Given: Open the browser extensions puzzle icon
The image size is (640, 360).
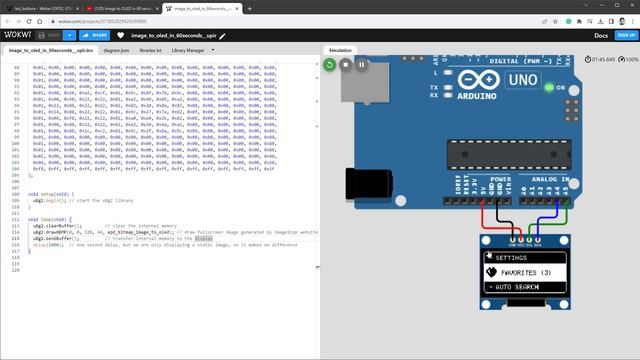Looking at the screenshot, I should 579,21.
